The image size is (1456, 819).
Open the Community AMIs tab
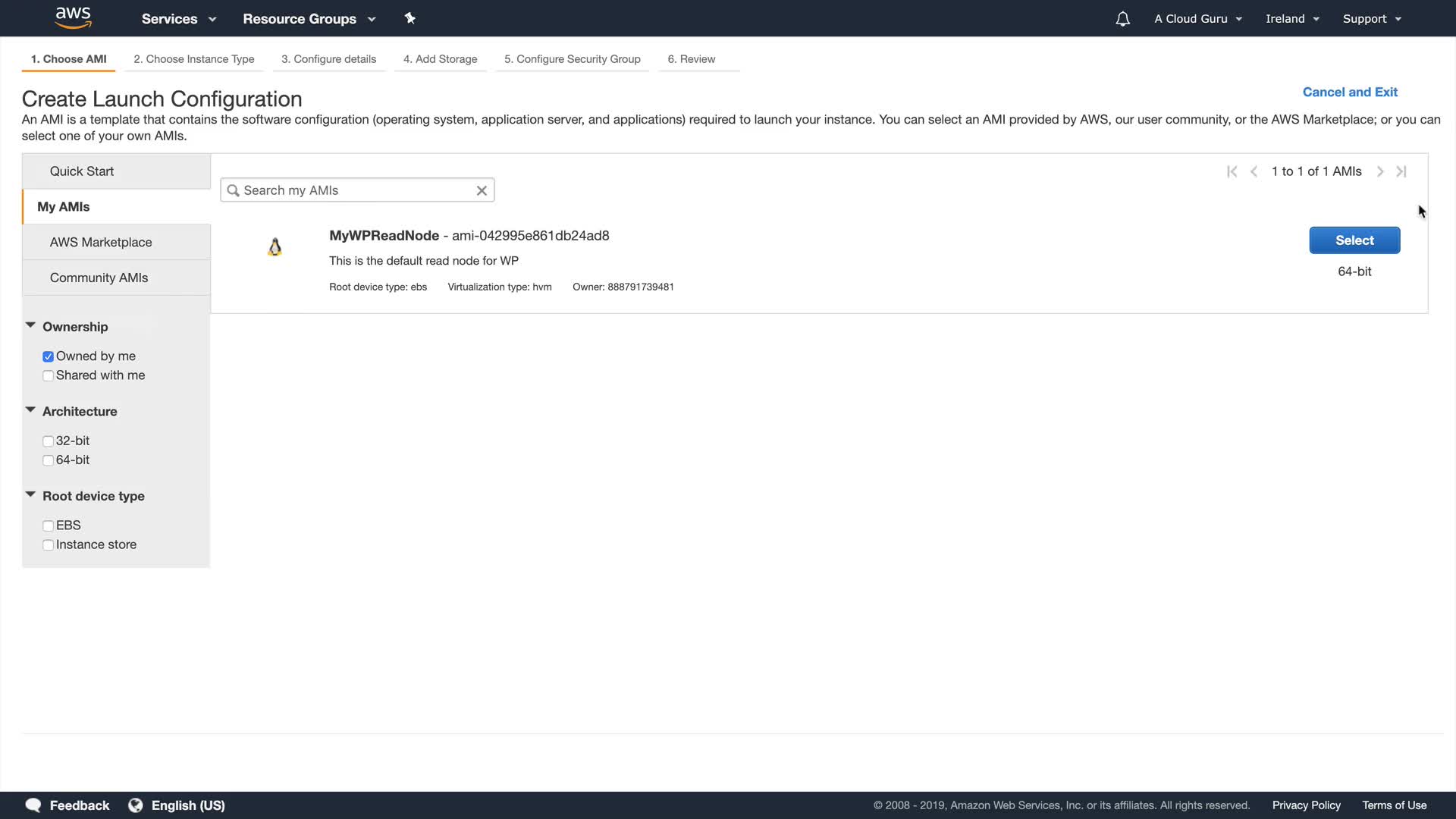(x=99, y=278)
